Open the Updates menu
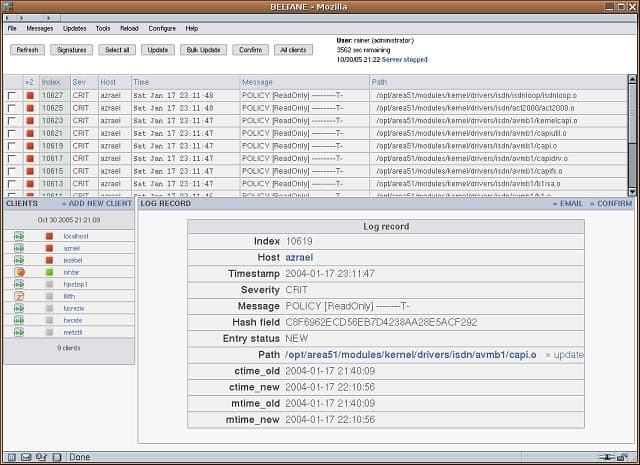Image resolution: width=640 pixels, height=465 pixels. pyautogui.click(x=75, y=29)
